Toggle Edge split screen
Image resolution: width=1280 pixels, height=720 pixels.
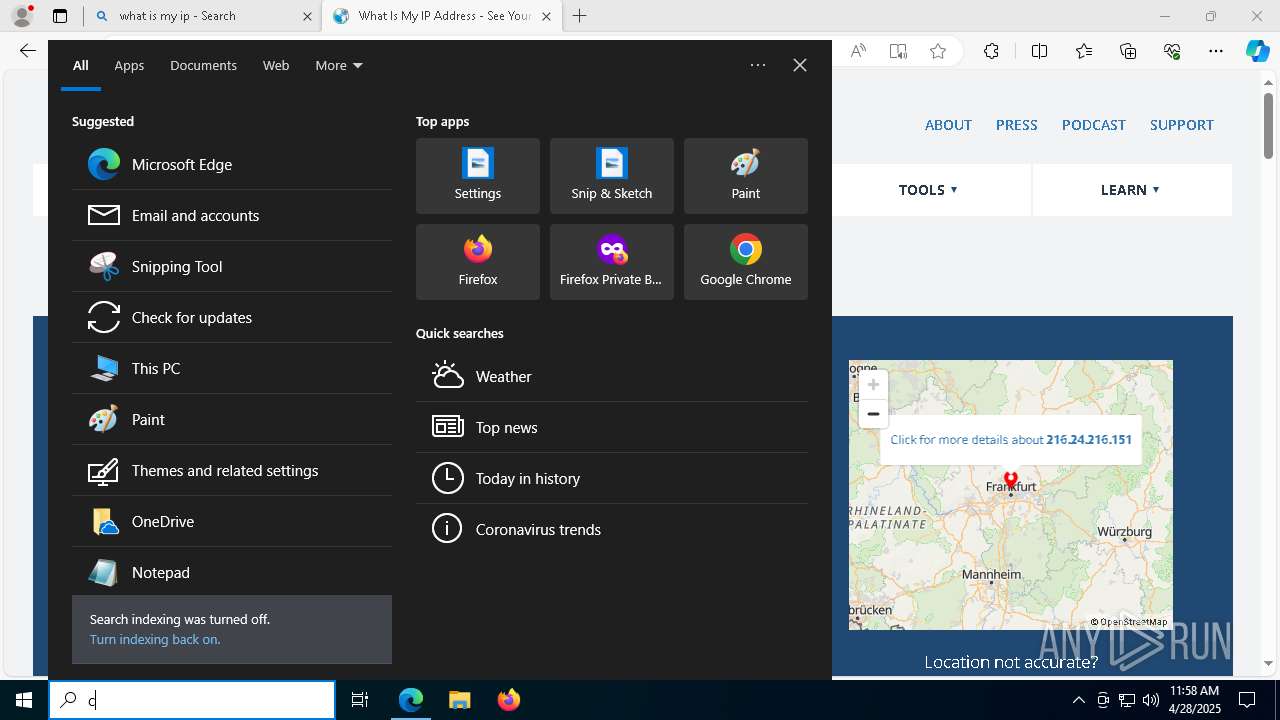1039,51
